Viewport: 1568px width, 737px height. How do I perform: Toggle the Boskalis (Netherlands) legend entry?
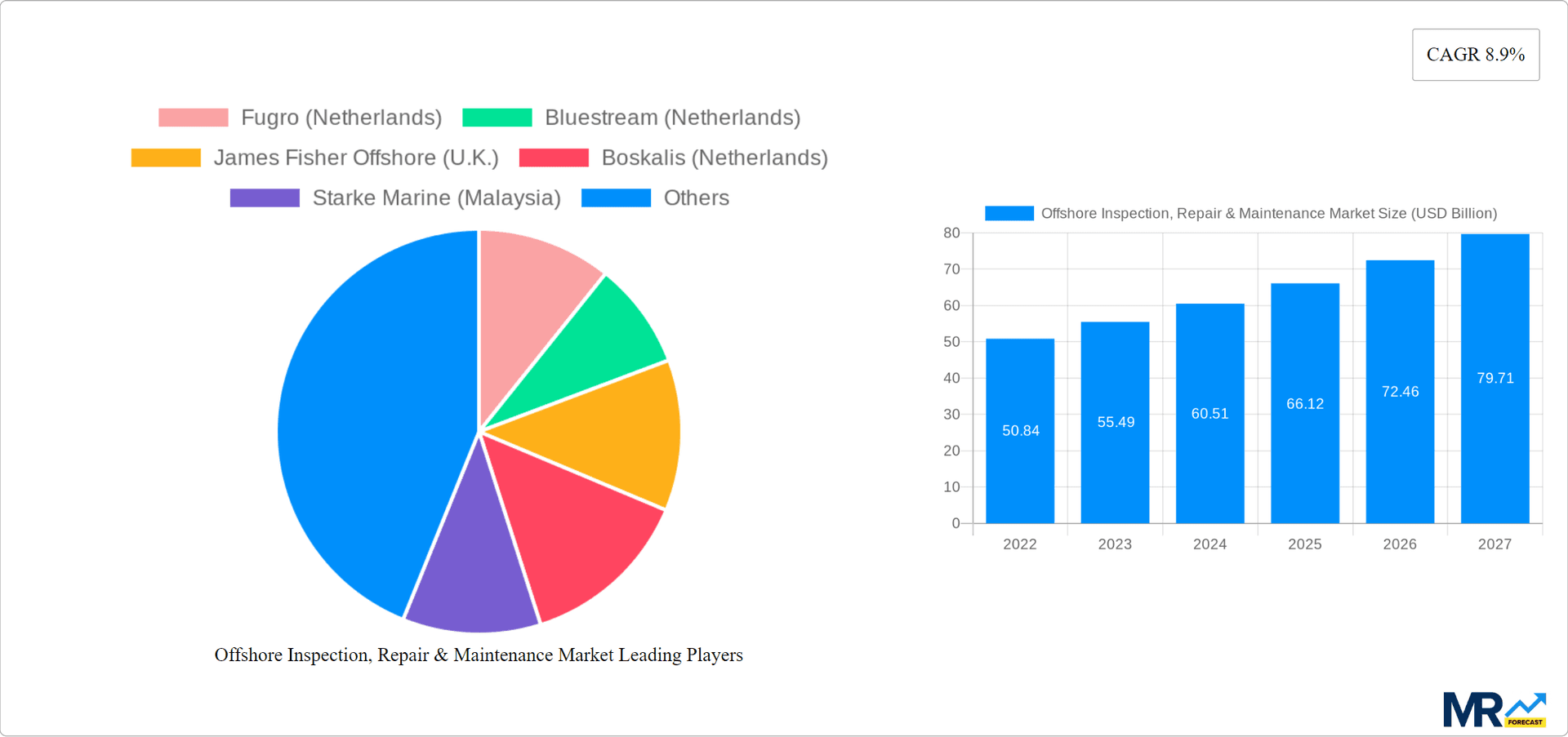(715, 157)
